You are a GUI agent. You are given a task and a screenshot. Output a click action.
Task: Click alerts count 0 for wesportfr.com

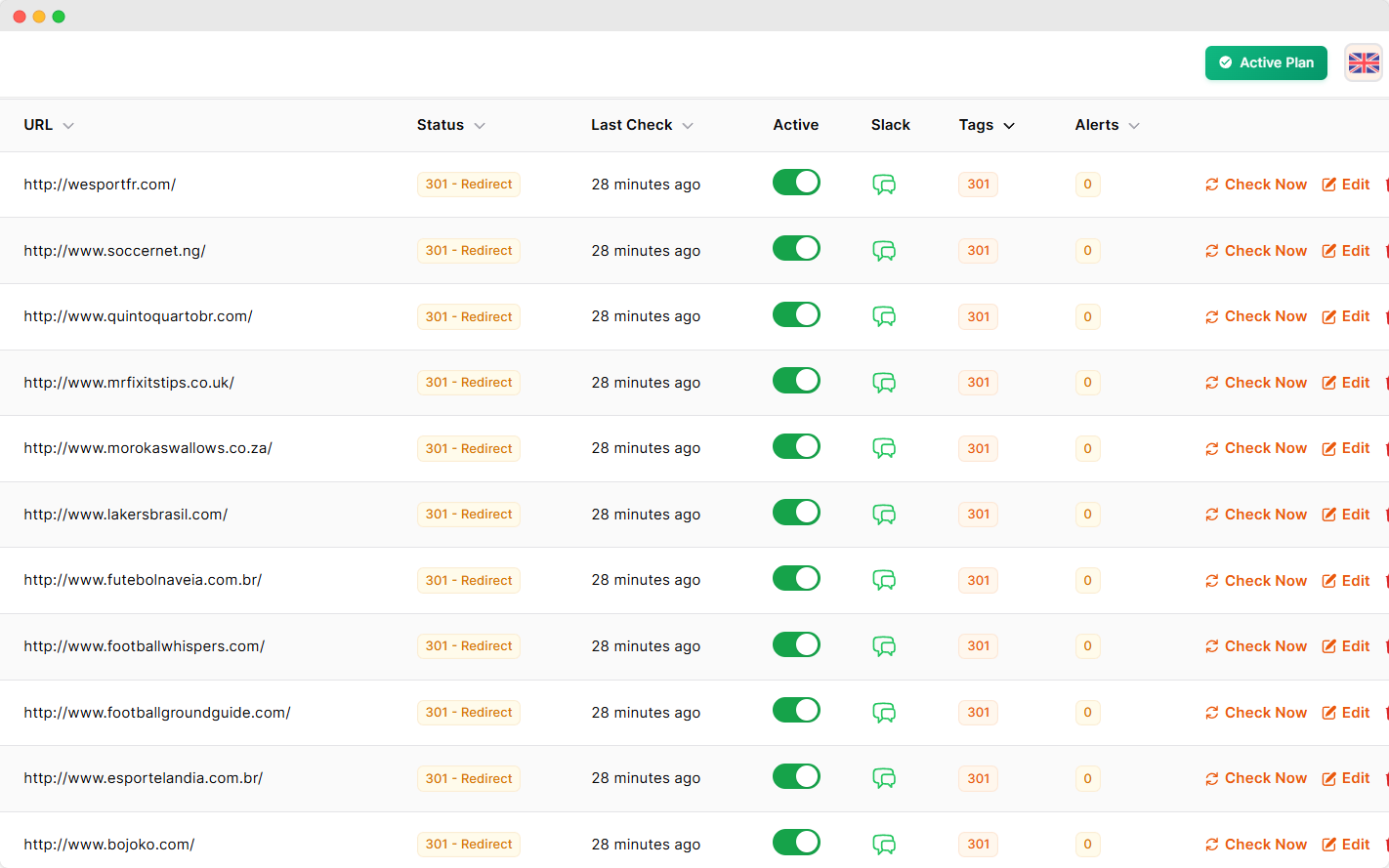[x=1087, y=185]
